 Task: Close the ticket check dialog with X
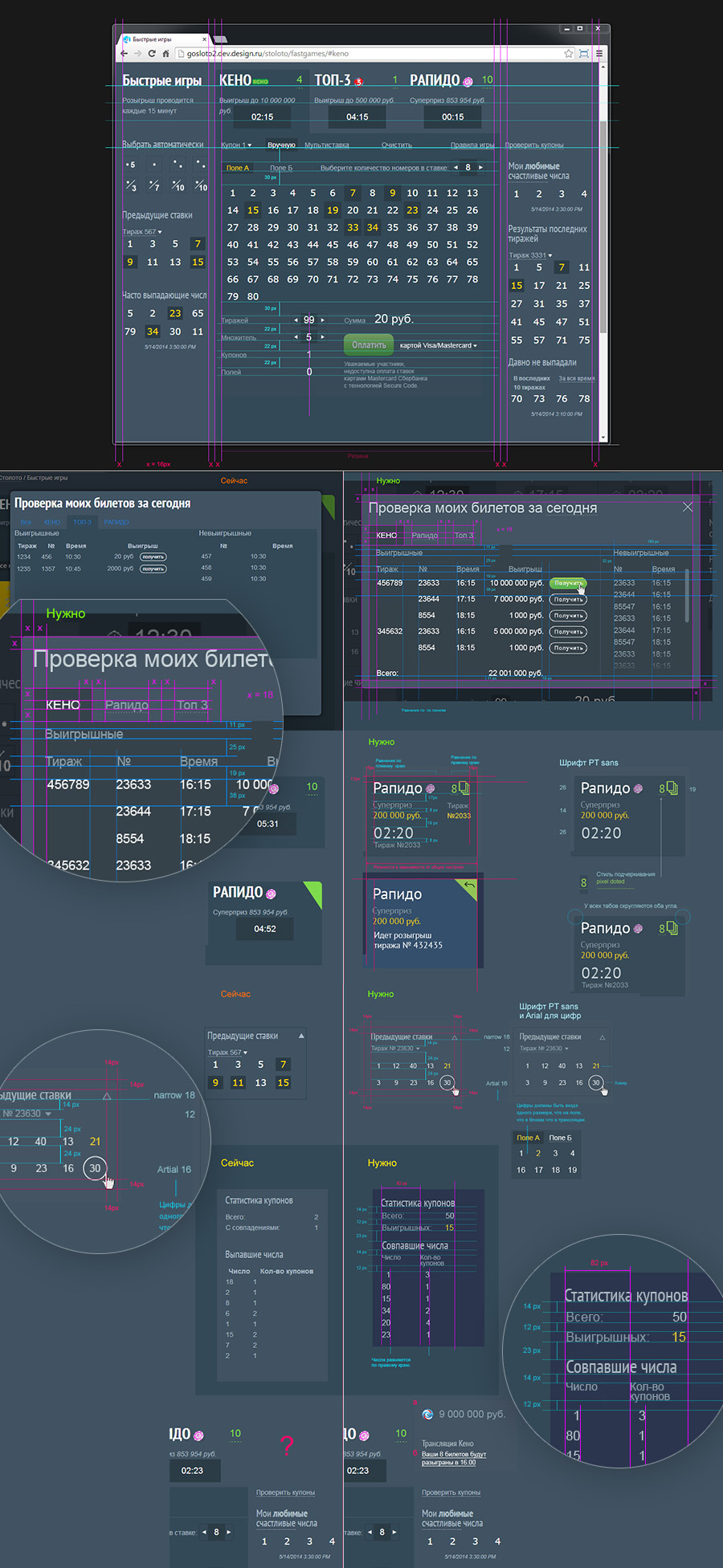pos(688,507)
